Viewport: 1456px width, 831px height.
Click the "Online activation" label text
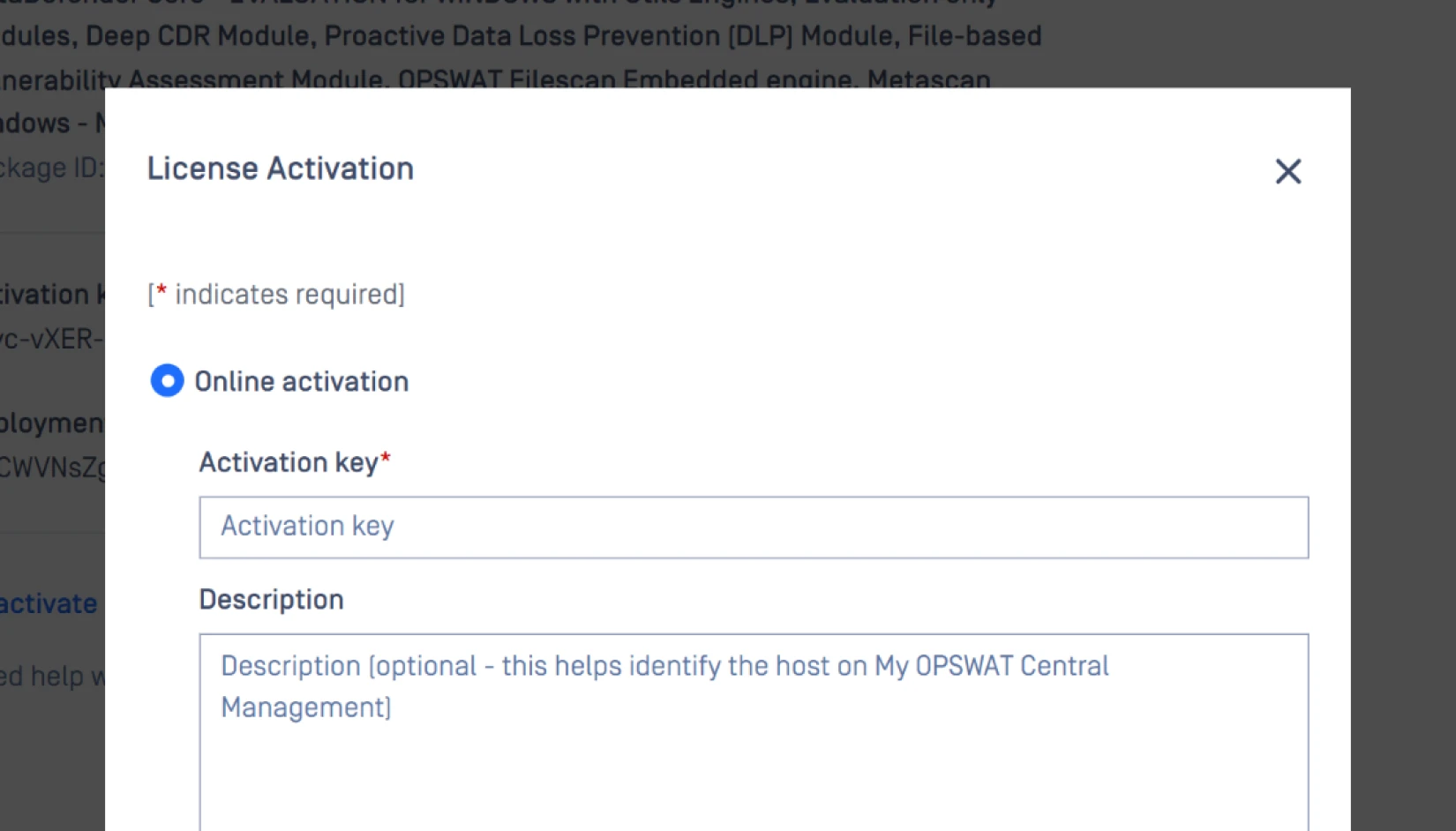coord(301,382)
